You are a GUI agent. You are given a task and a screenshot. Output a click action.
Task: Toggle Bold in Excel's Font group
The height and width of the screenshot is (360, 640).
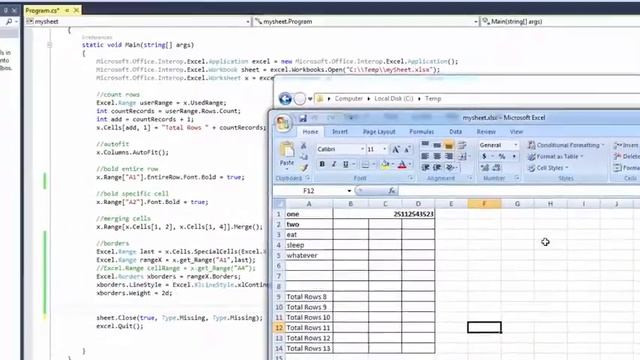point(322,164)
